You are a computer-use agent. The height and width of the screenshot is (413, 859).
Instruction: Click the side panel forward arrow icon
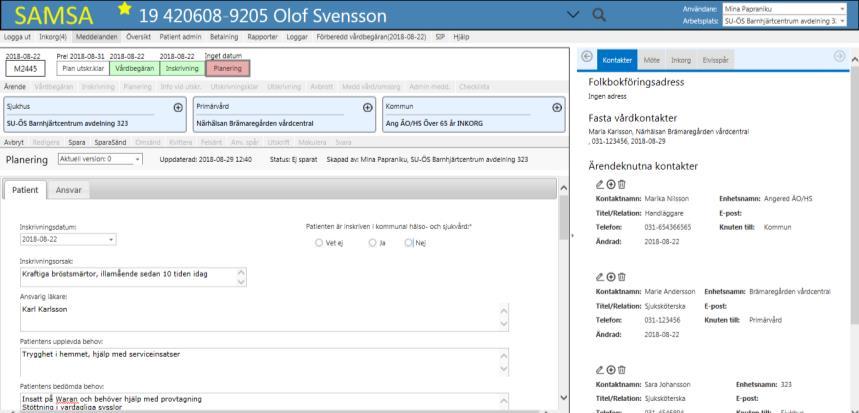click(x=839, y=56)
